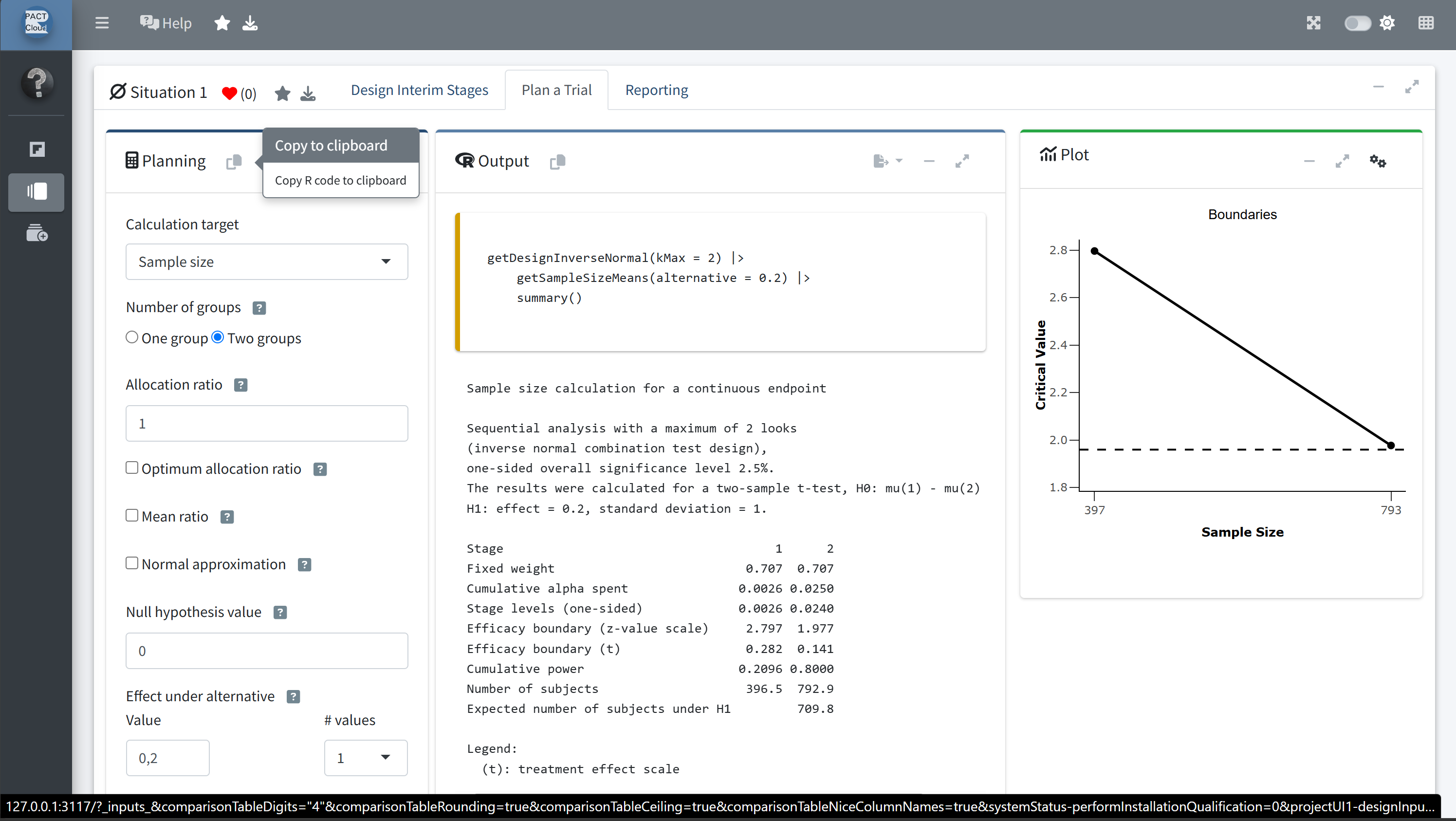Click the add dataset sidebar icon
The height and width of the screenshot is (821, 1456).
[x=37, y=232]
